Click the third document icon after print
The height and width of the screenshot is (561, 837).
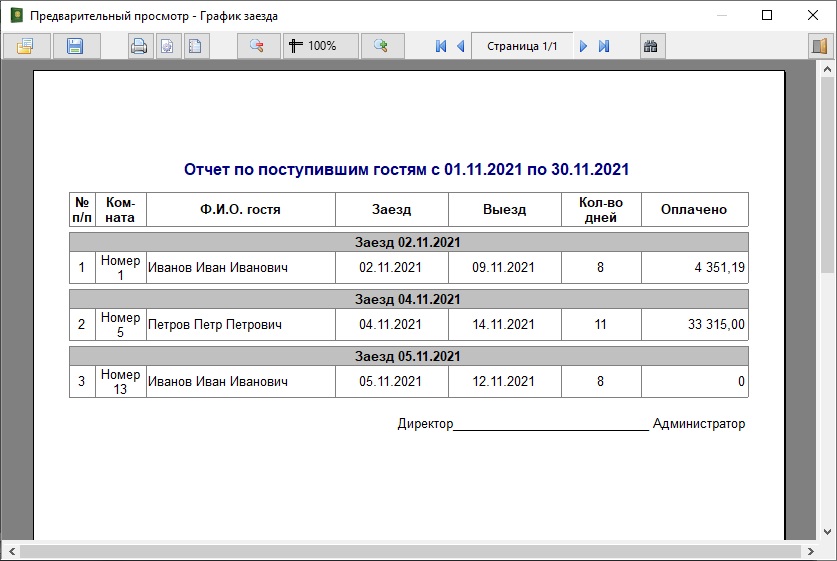(196, 46)
